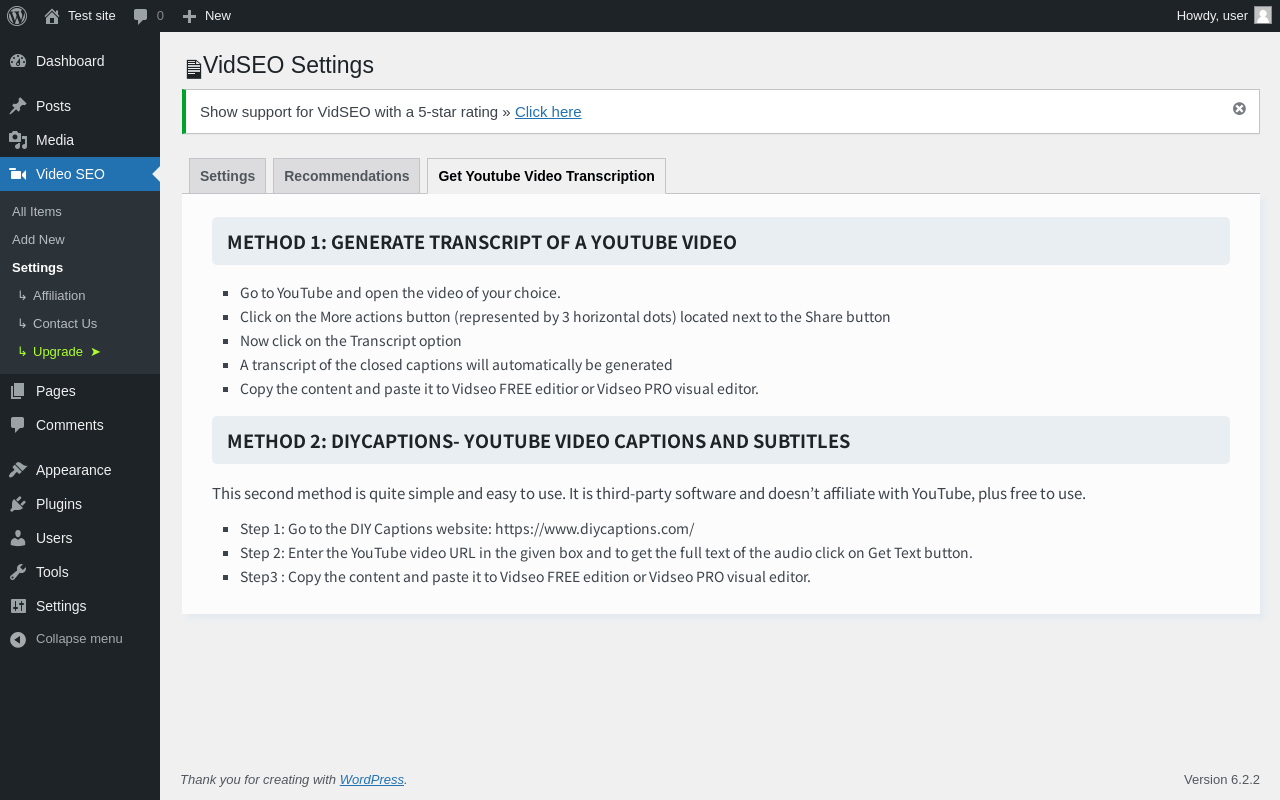The height and width of the screenshot is (800, 1280).
Task: Switch to the Settings tab
Action: pyautogui.click(x=227, y=176)
